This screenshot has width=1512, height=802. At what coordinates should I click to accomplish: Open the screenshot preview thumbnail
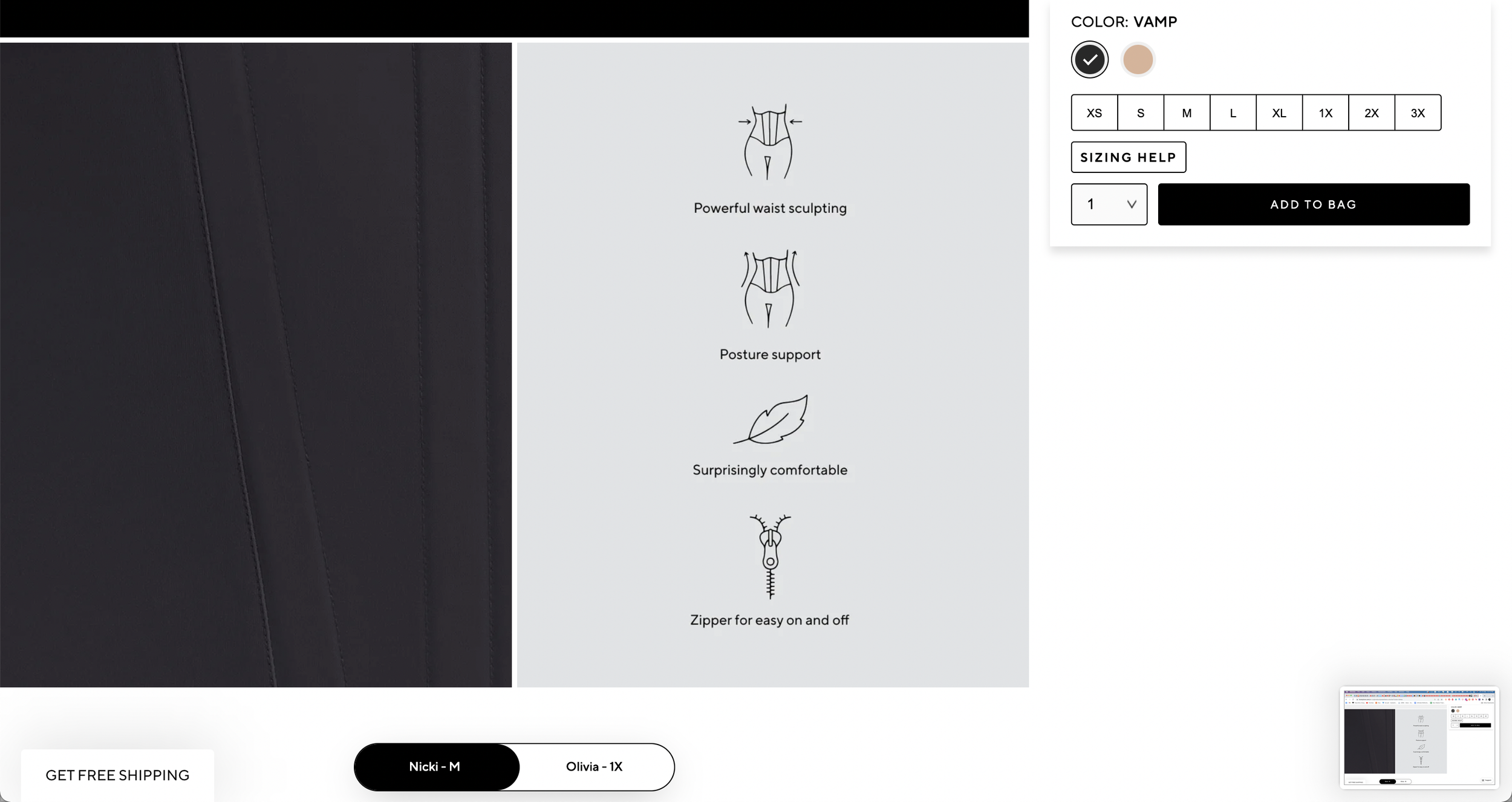point(1419,737)
